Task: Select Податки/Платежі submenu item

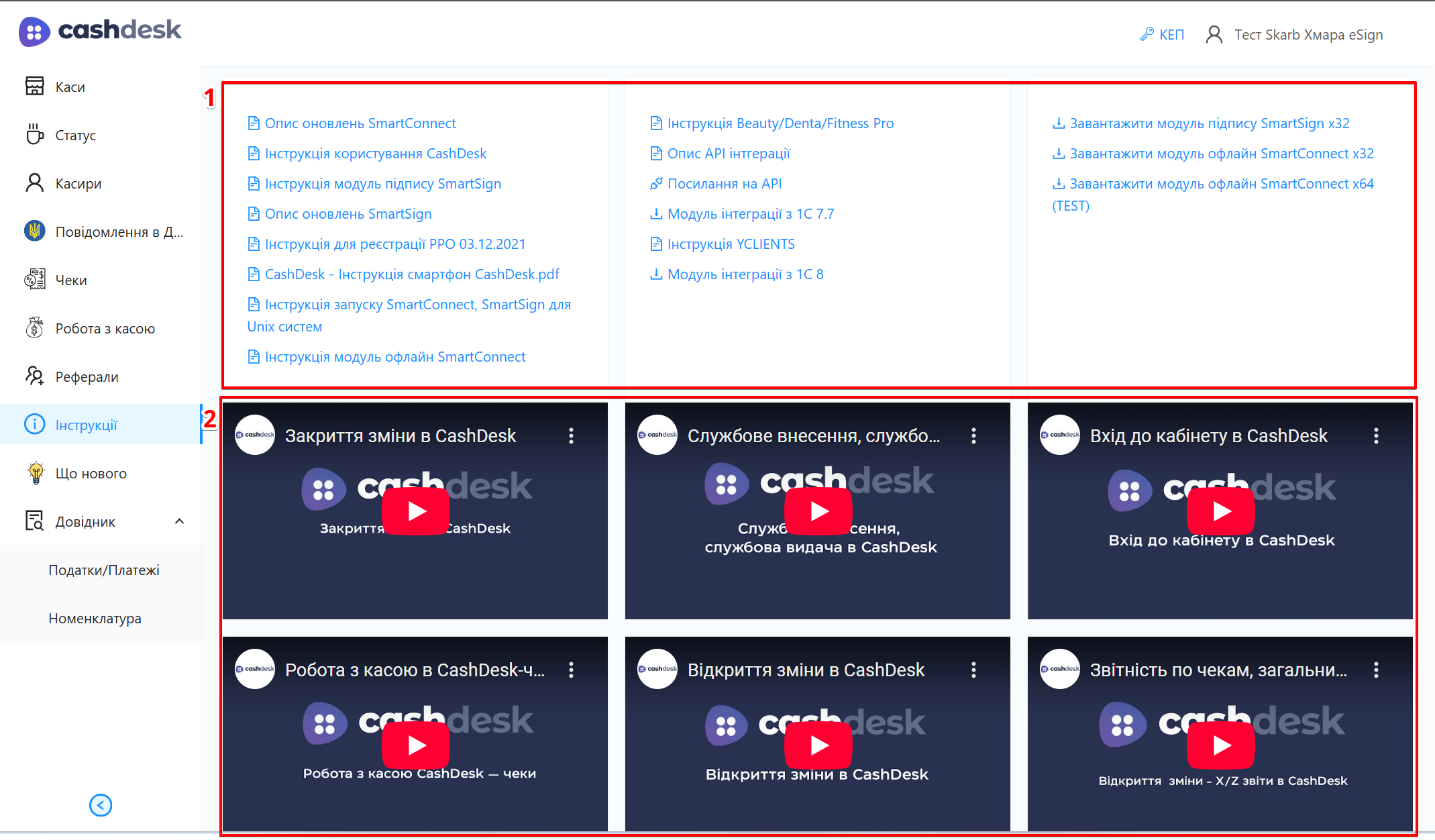Action: click(x=104, y=570)
